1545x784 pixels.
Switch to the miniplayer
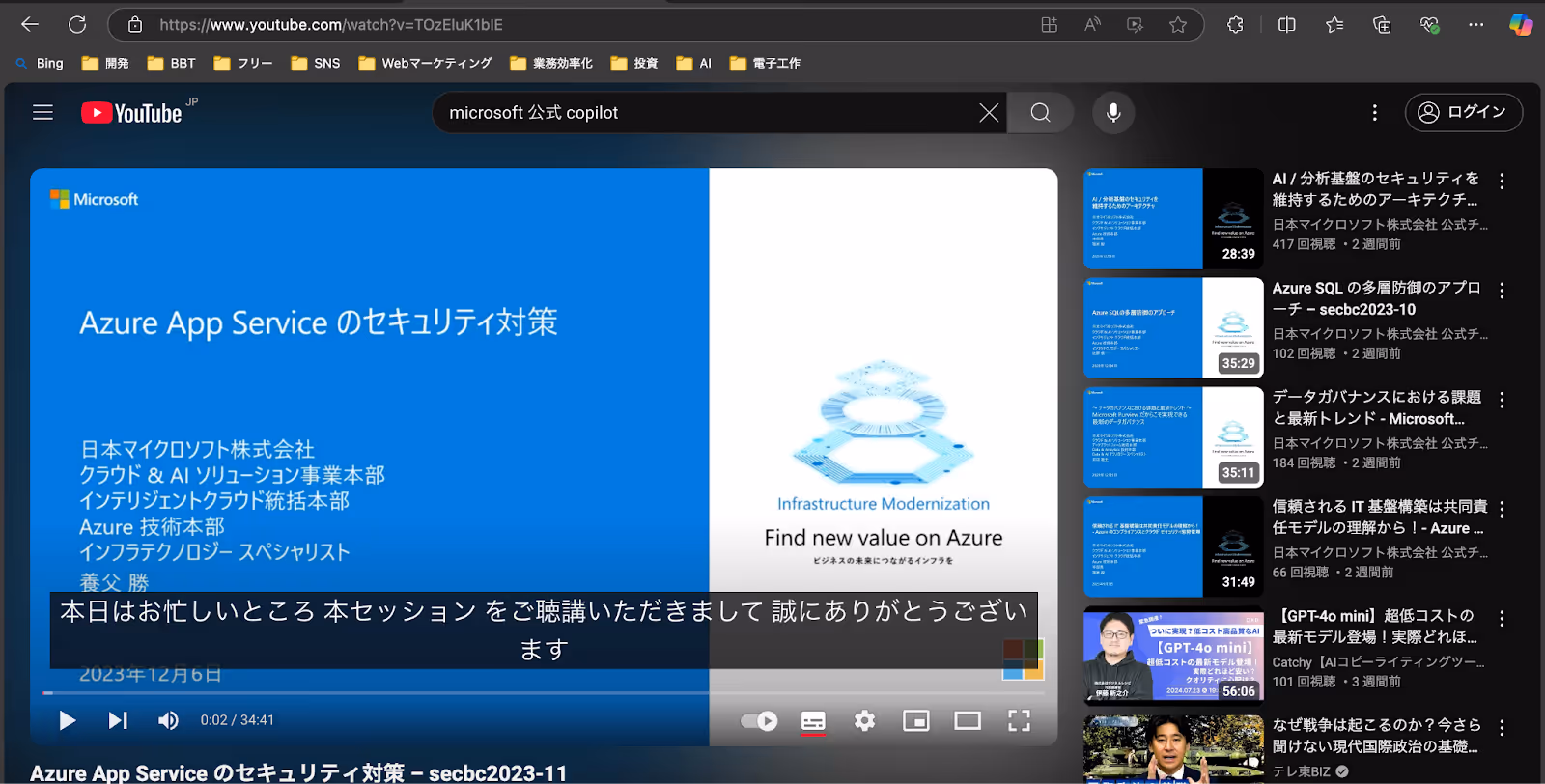(915, 720)
